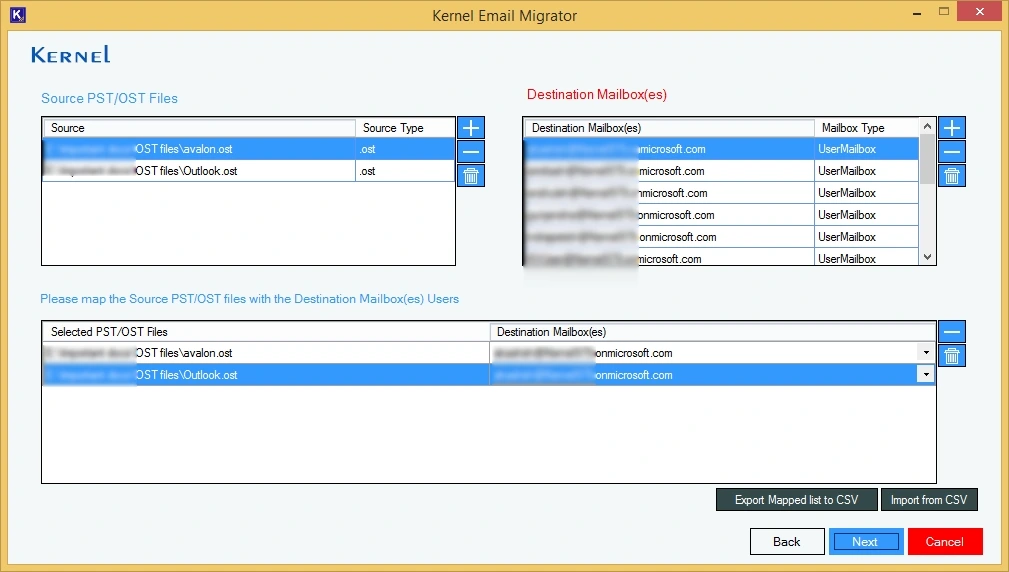
Task: Click scroll down arrow in destination list
Action: [x=927, y=257]
